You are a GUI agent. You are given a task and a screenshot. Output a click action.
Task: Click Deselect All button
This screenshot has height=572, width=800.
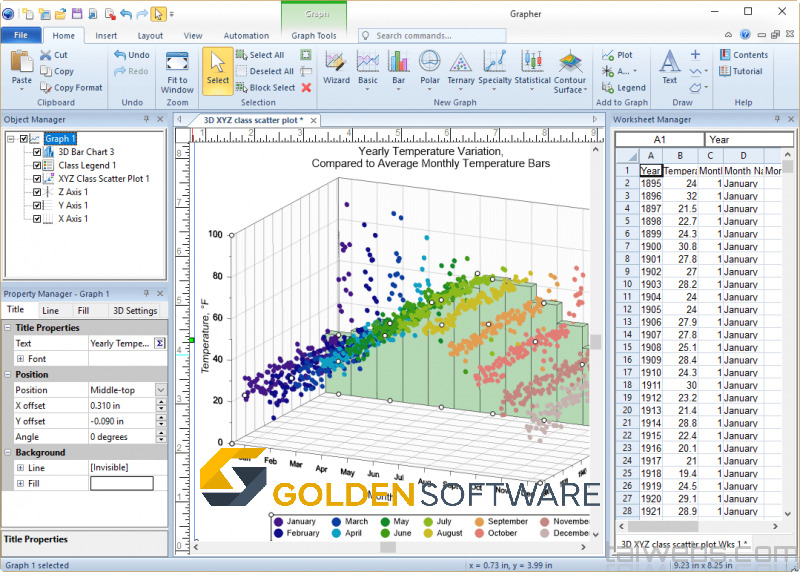(265, 71)
